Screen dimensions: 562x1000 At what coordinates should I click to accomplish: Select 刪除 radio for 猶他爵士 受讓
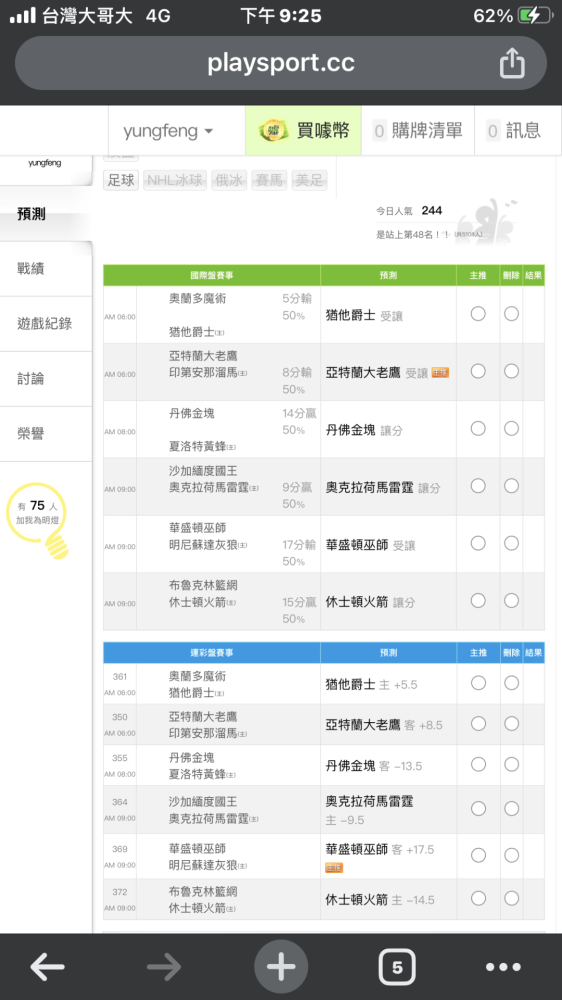click(x=511, y=314)
